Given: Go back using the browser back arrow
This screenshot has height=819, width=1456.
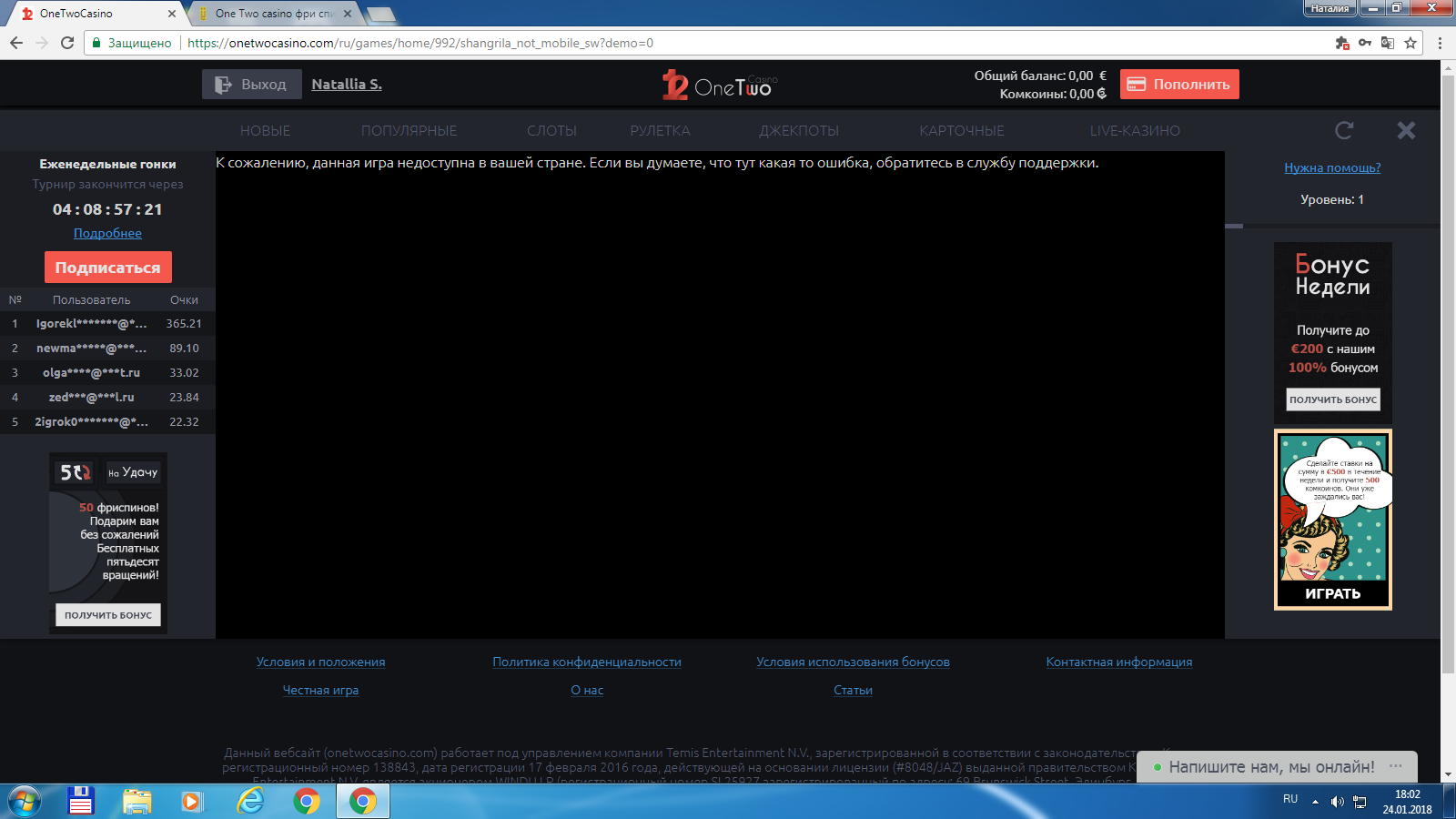Looking at the screenshot, I should [x=16, y=43].
